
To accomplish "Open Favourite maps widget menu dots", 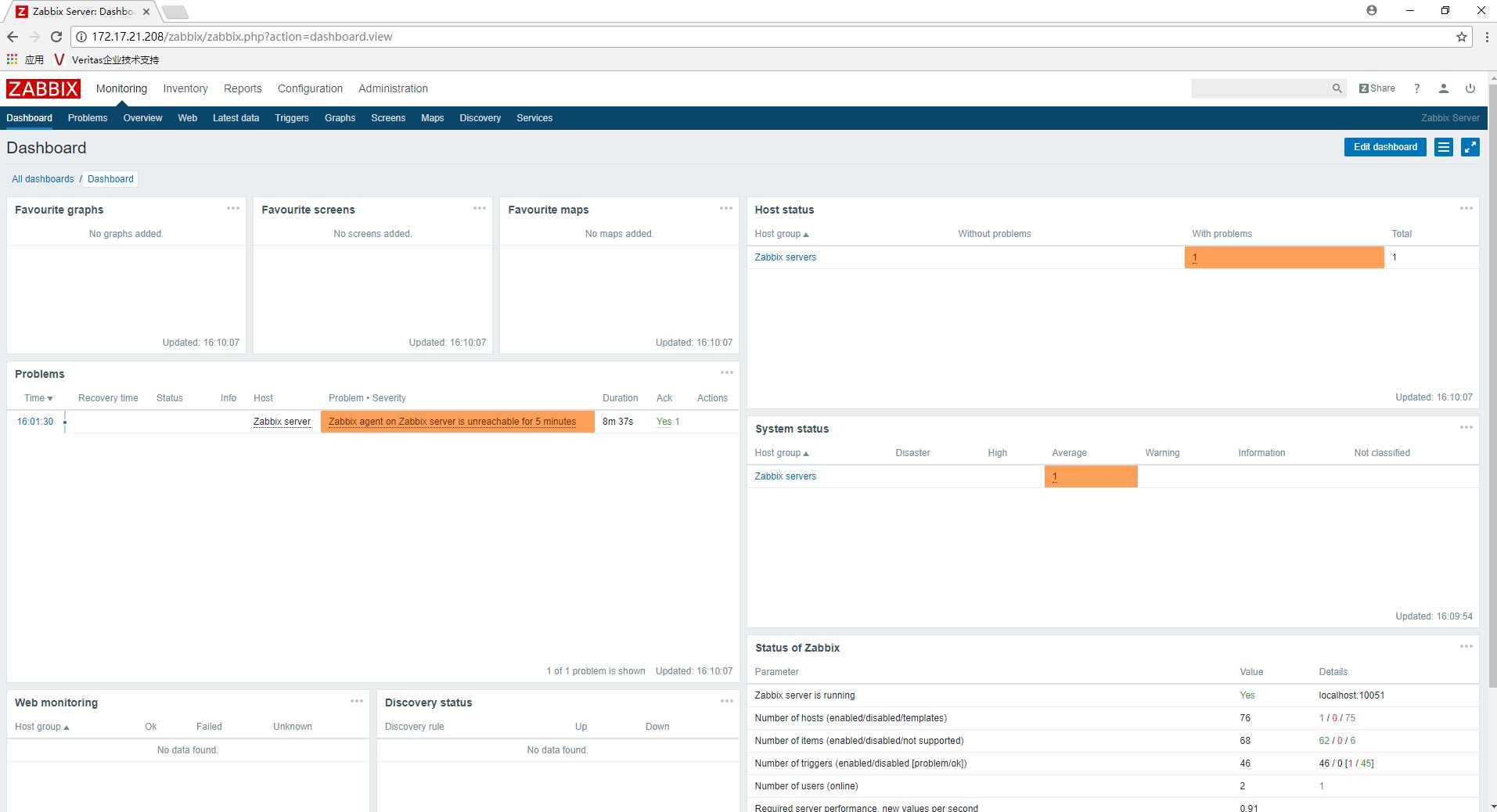I will click(726, 208).
